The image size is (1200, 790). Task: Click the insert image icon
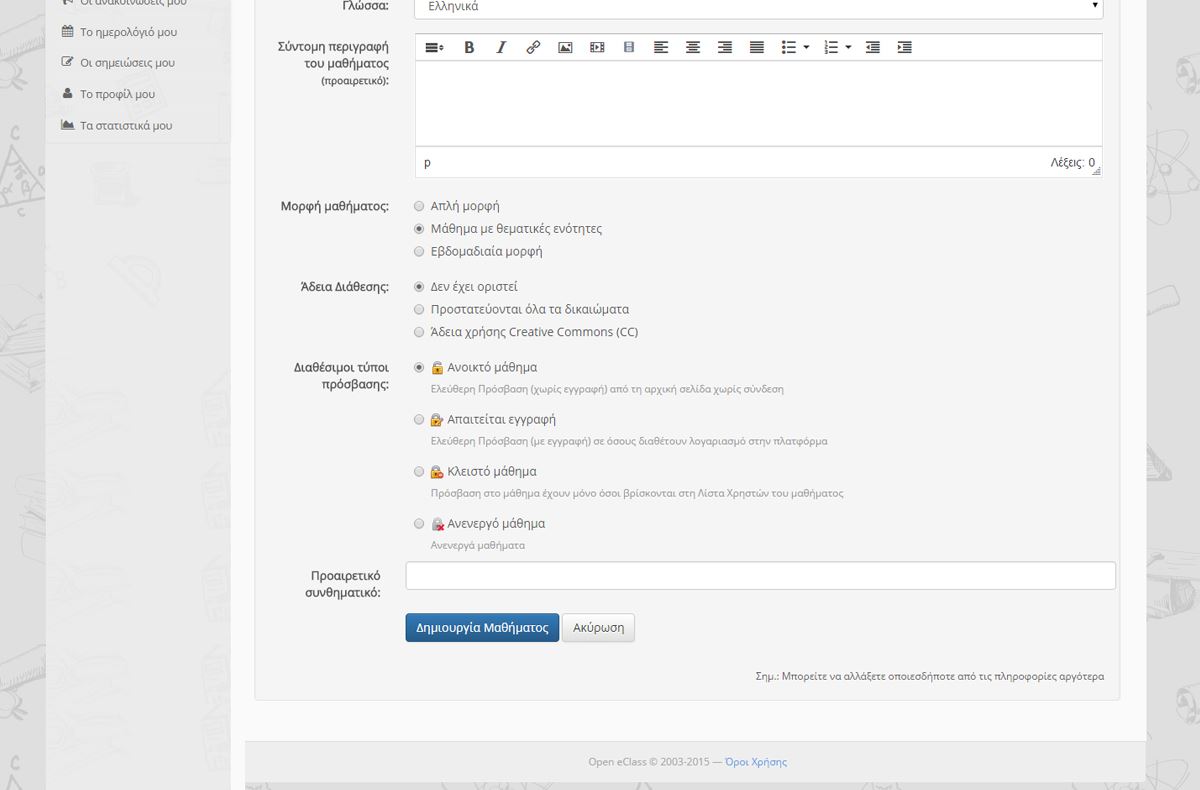565,47
